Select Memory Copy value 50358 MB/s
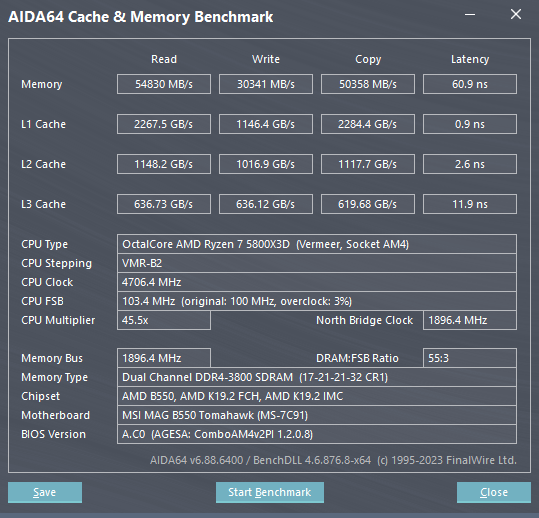The width and height of the screenshot is (539, 518). tap(368, 84)
